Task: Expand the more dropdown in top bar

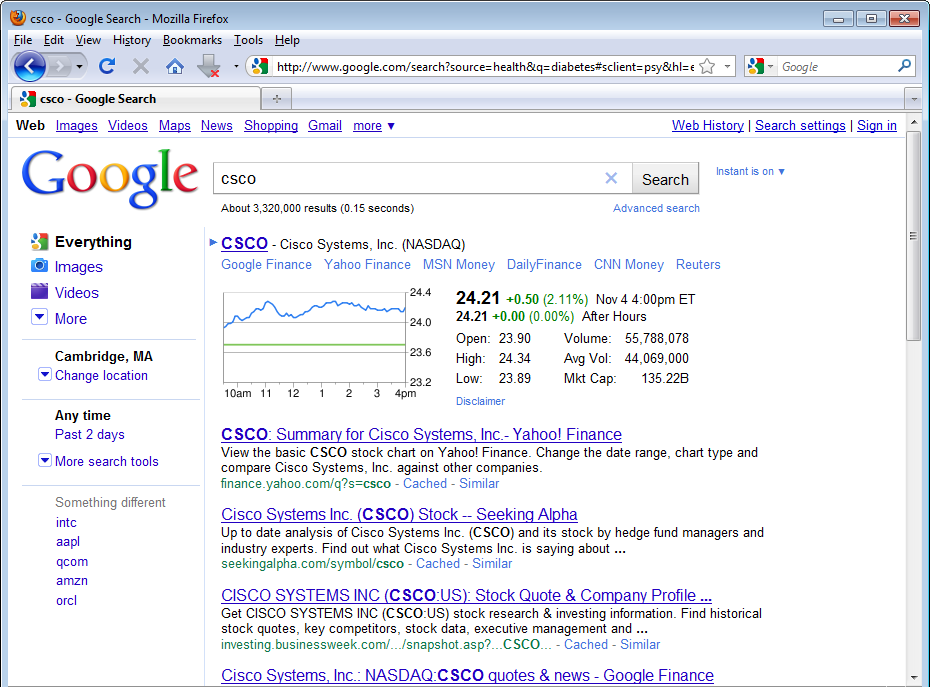Action: [374, 126]
